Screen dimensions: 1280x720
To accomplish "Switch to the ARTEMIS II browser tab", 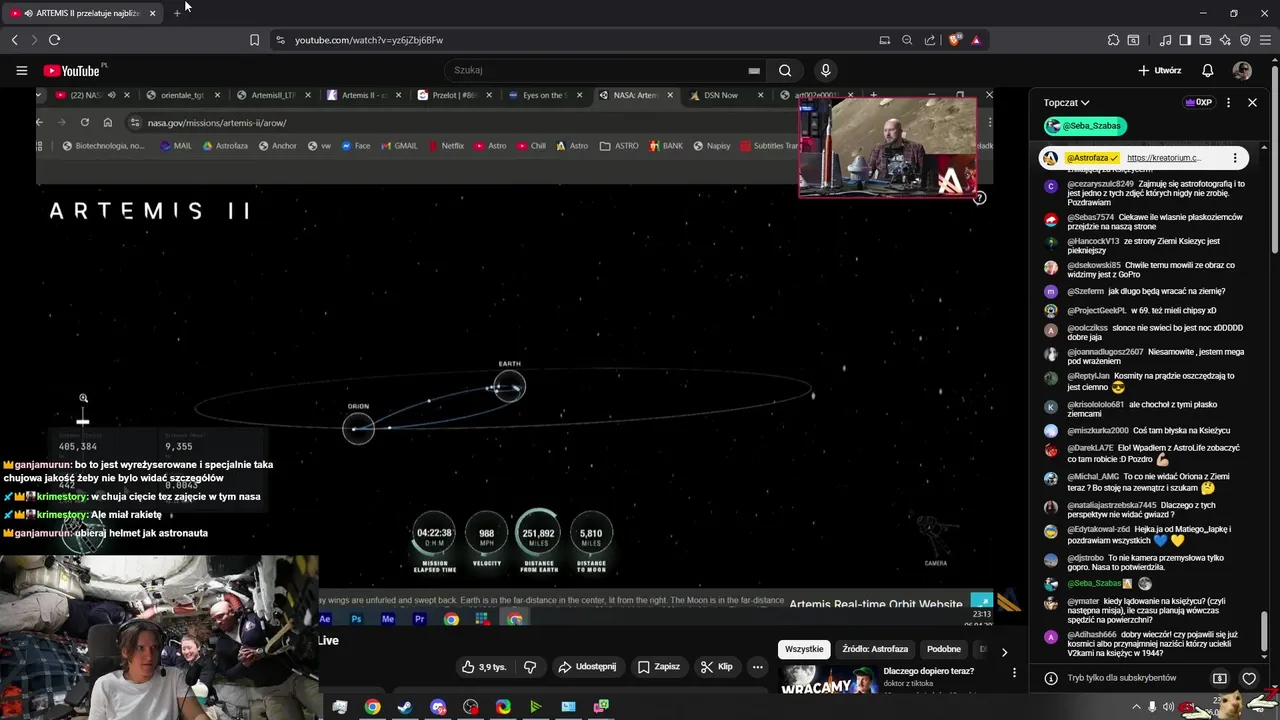I will pos(88,13).
